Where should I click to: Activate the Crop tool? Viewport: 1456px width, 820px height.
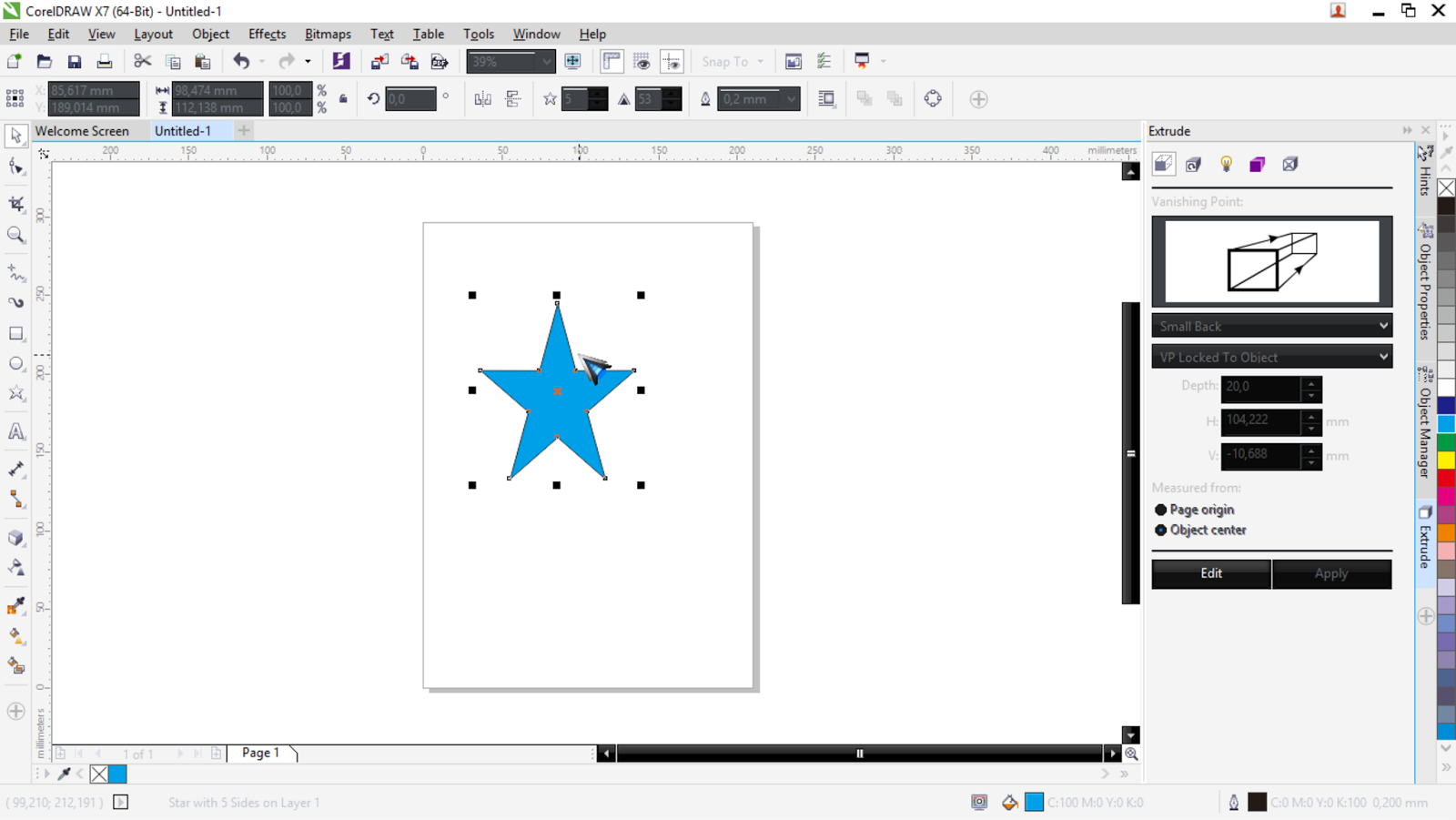click(x=15, y=204)
